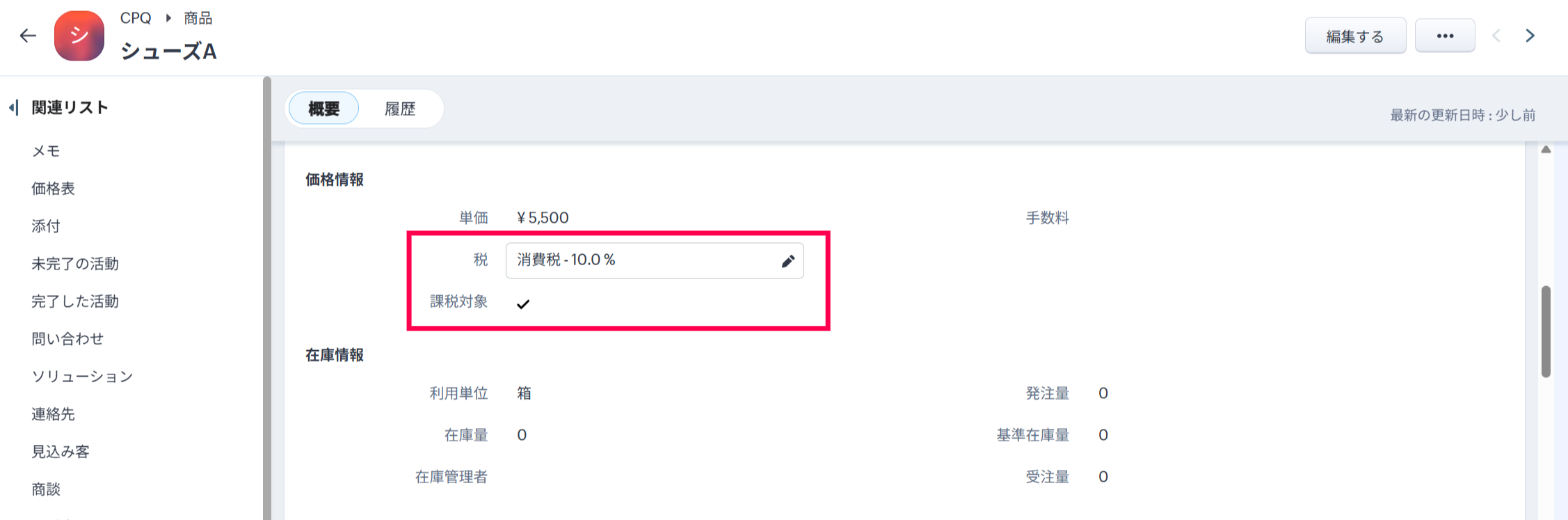
Task: Click the back arrow icon
Action: (28, 36)
